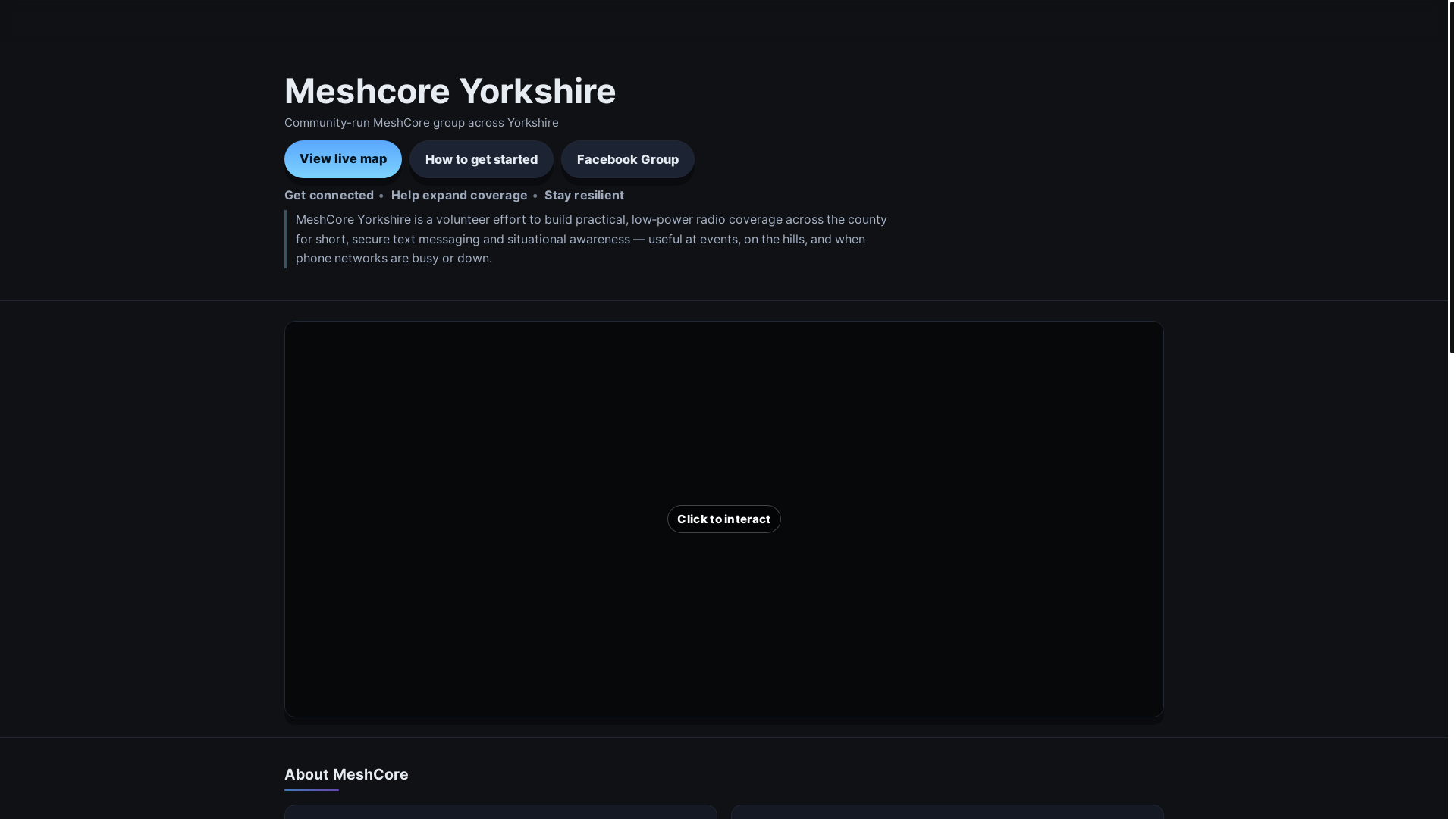1456x819 pixels.
Task: Visit the Facebook Group link
Action: [x=628, y=159]
